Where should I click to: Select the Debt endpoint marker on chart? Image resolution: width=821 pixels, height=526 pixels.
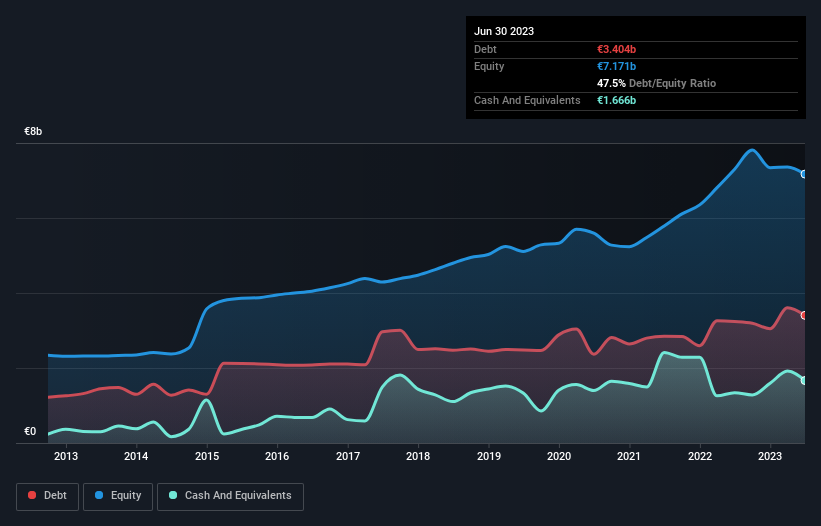pos(804,316)
